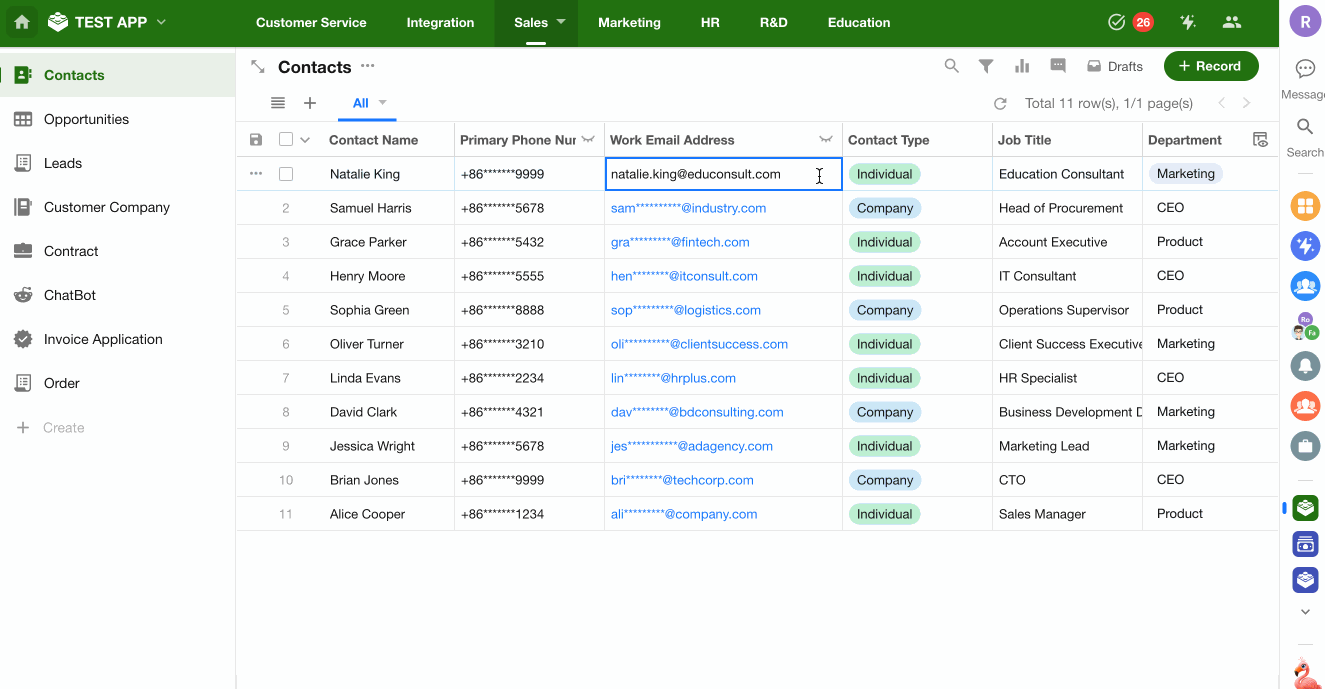Click the add view plus icon
The height and width of the screenshot is (689, 1325).
pyautogui.click(x=310, y=103)
